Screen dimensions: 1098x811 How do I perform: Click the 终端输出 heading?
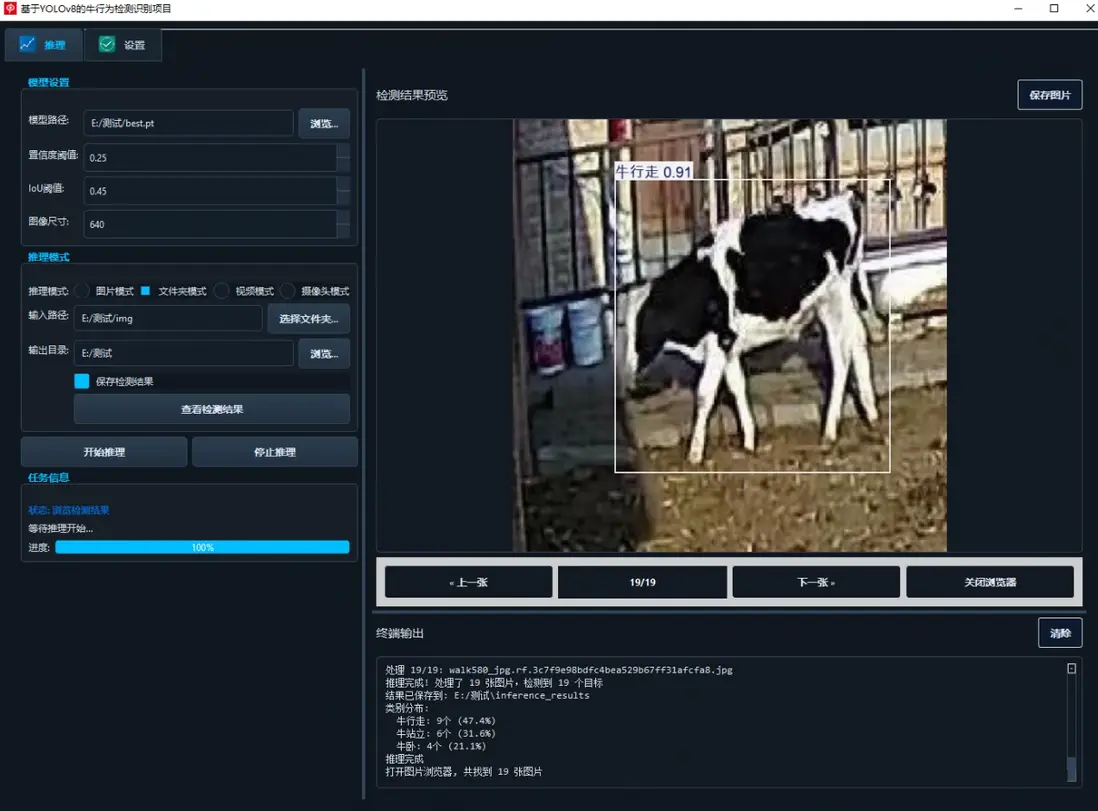pyautogui.click(x=400, y=633)
